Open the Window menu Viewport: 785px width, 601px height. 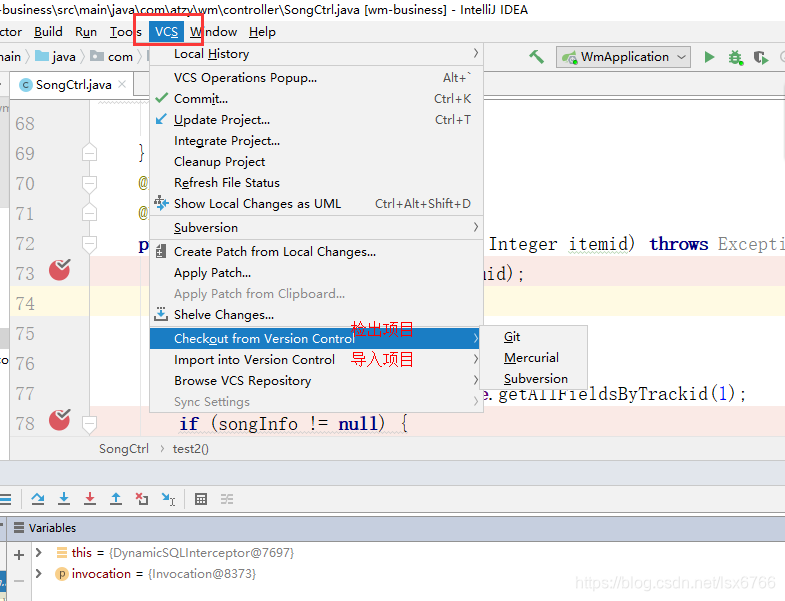[x=213, y=32]
